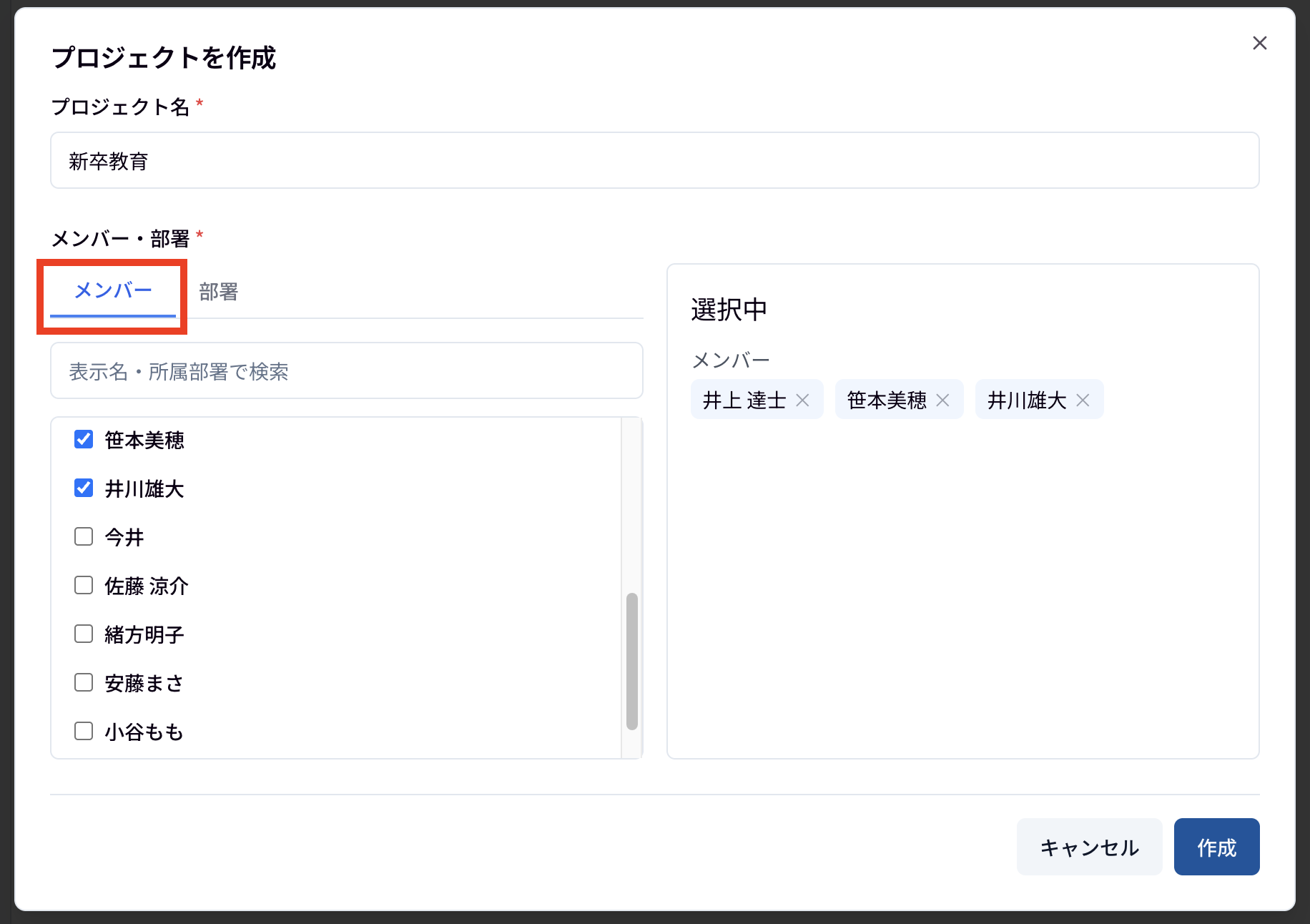This screenshot has height=924, width=1310.
Task: Enable the 佐藤 涼介 checkbox
Action: coord(83,585)
